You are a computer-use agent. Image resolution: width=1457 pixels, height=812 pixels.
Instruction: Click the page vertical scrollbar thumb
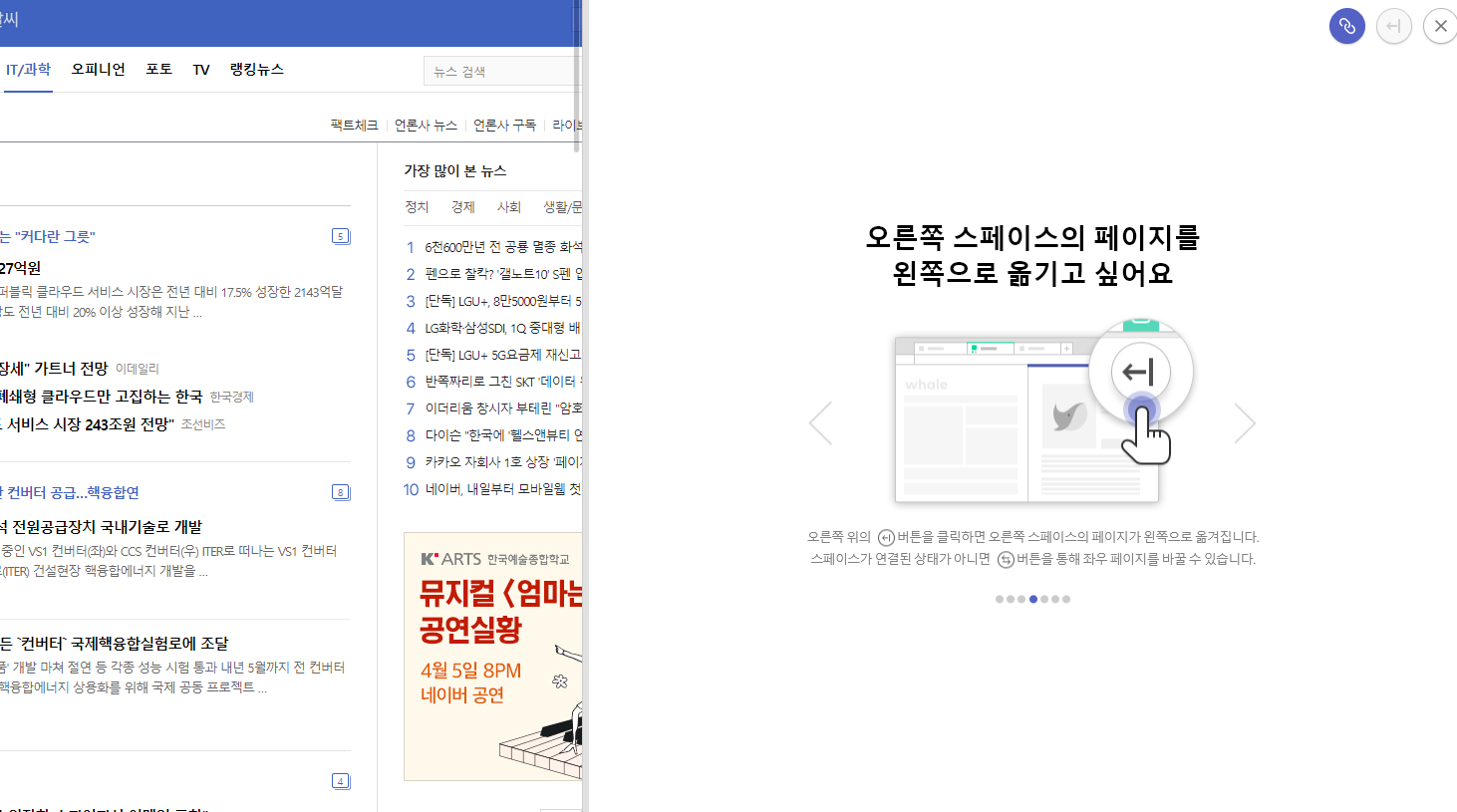(x=577, y=76)
